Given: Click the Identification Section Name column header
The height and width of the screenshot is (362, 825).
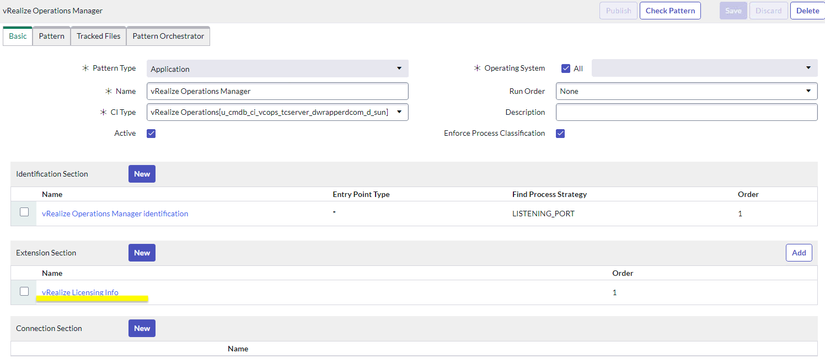Looking at the screenshot, I should point(52,195).
